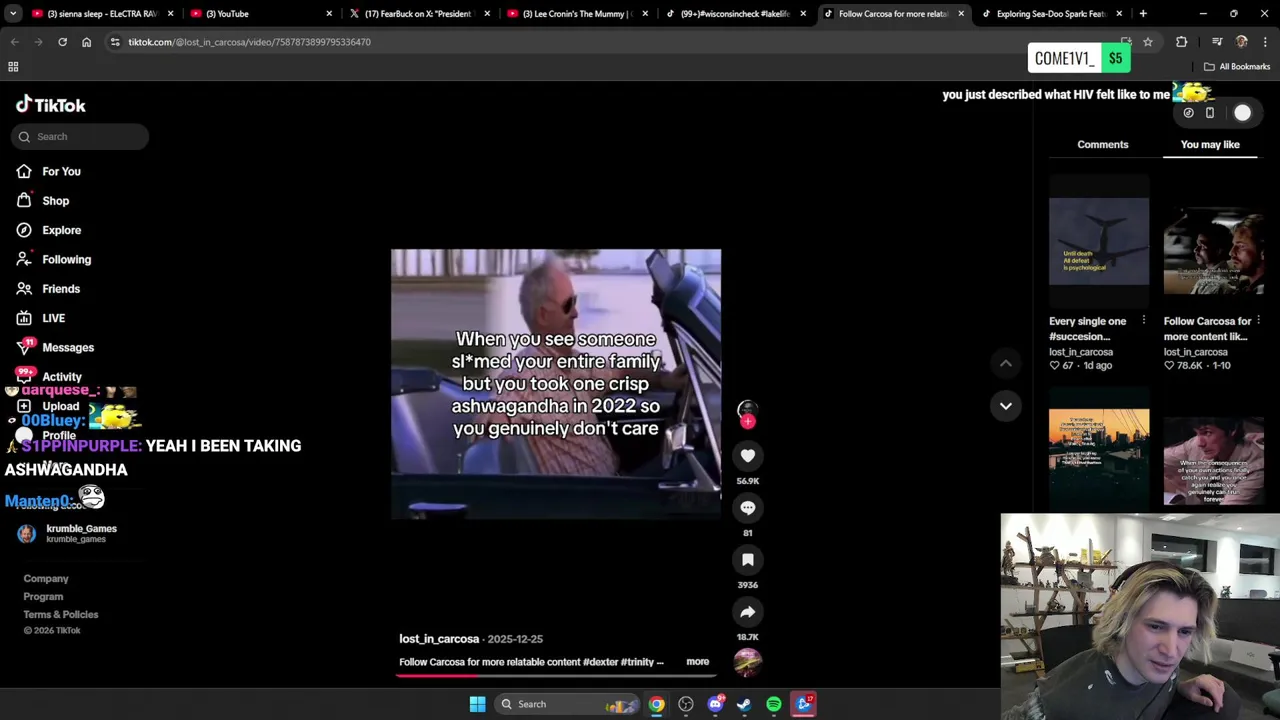Screen dimensions: 1280x720
Task: Open the video comments via bubble icon
Action: click(x=748, y=508)
